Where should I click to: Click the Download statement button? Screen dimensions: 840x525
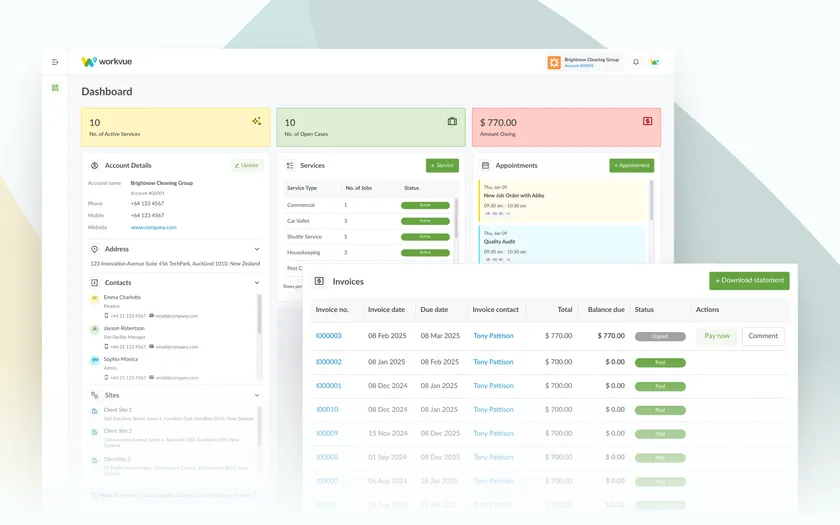pos(749,281)
